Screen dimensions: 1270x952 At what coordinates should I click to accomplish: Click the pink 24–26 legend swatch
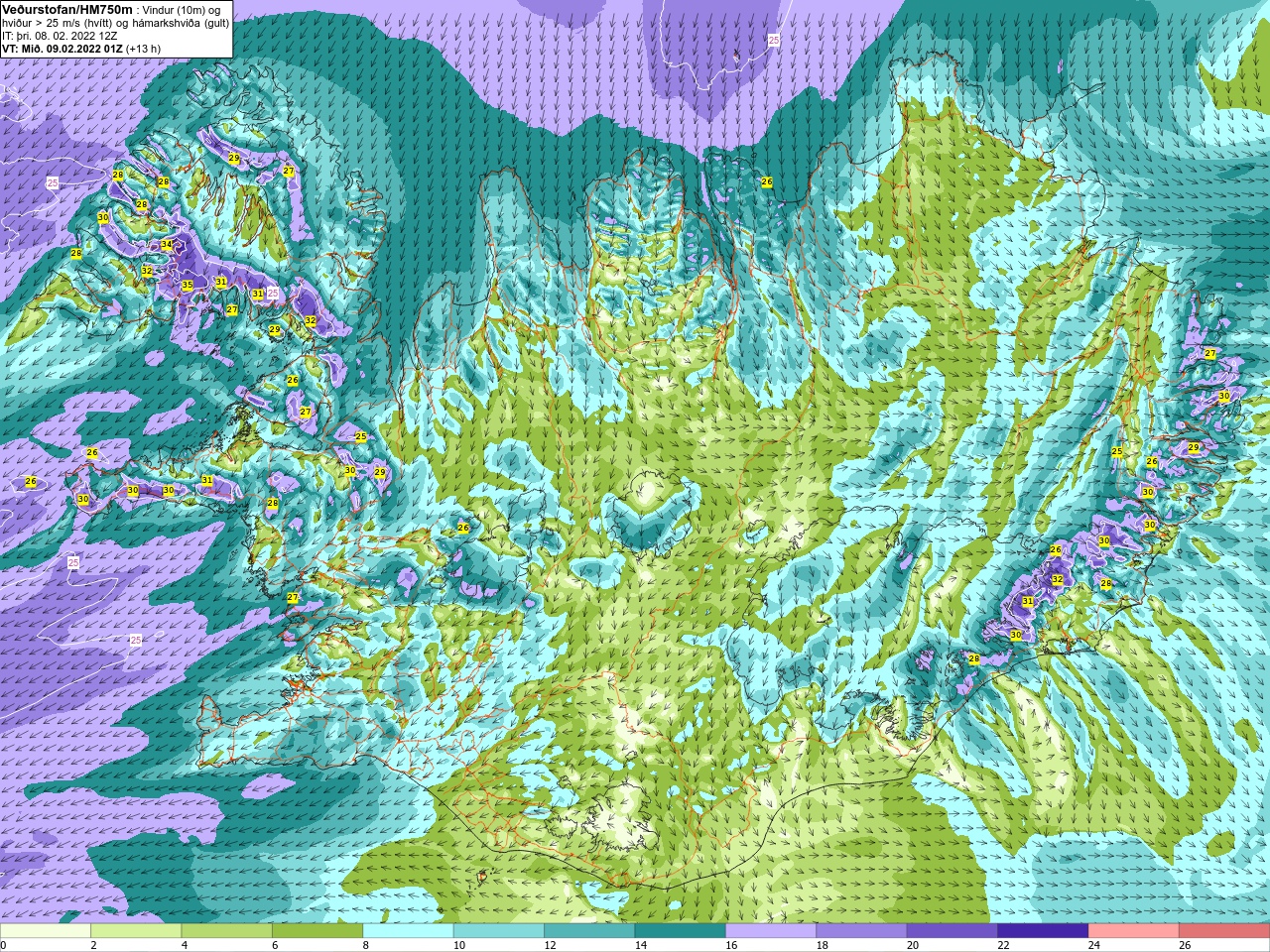1133,931
